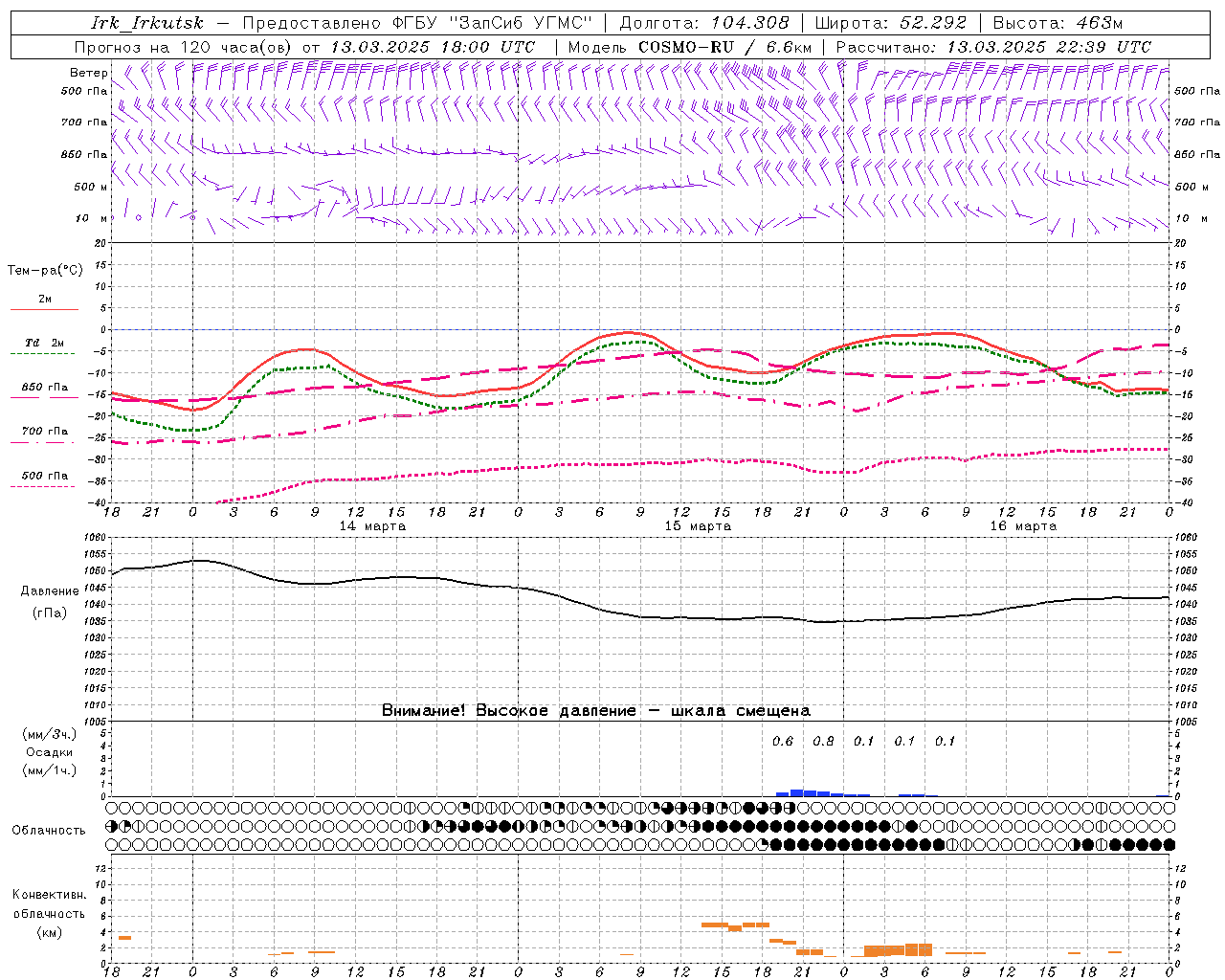
Task: Click the 15 марта date label
Action: 698,526
